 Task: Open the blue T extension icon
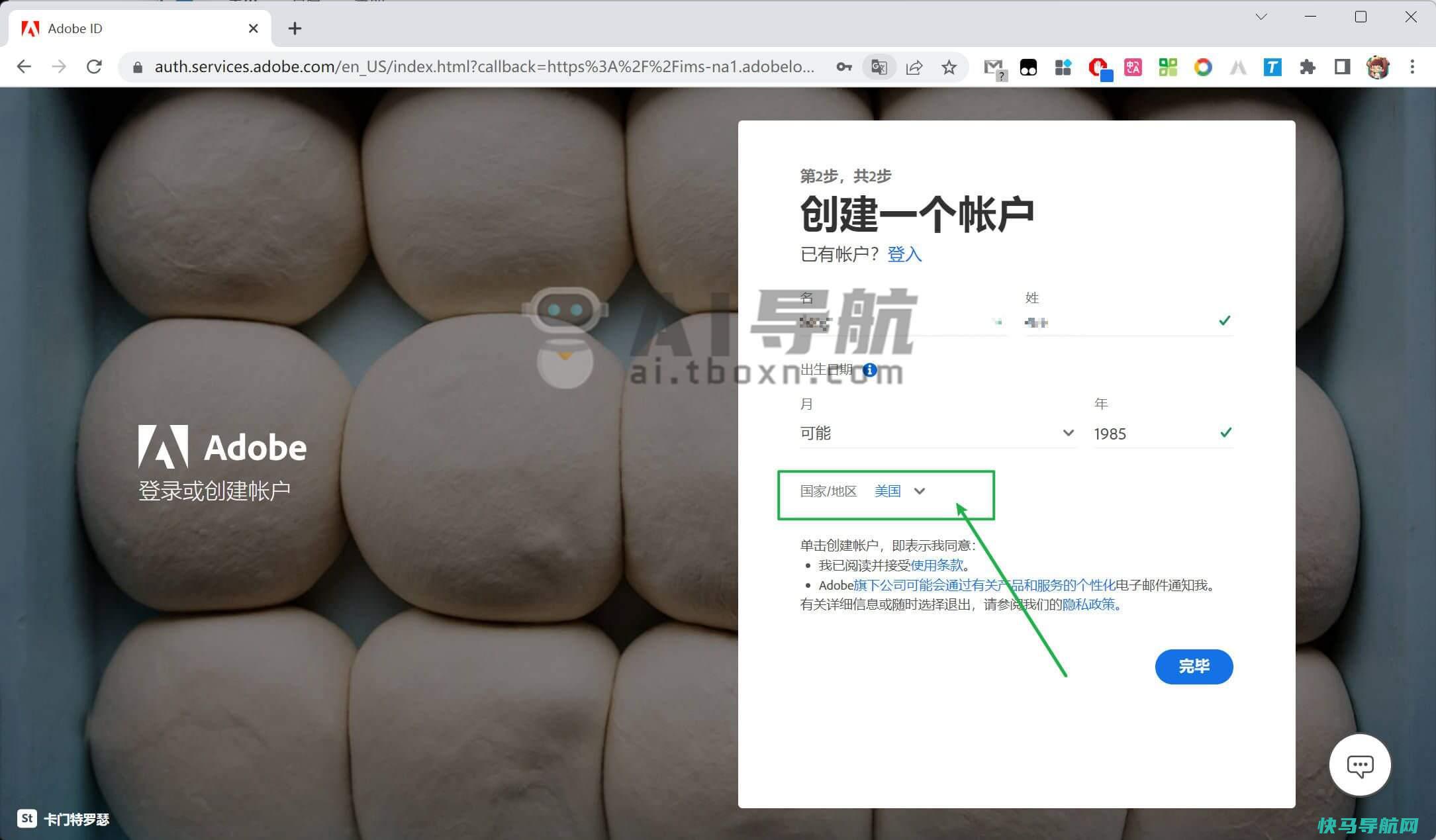click(x=1272, y=67)
